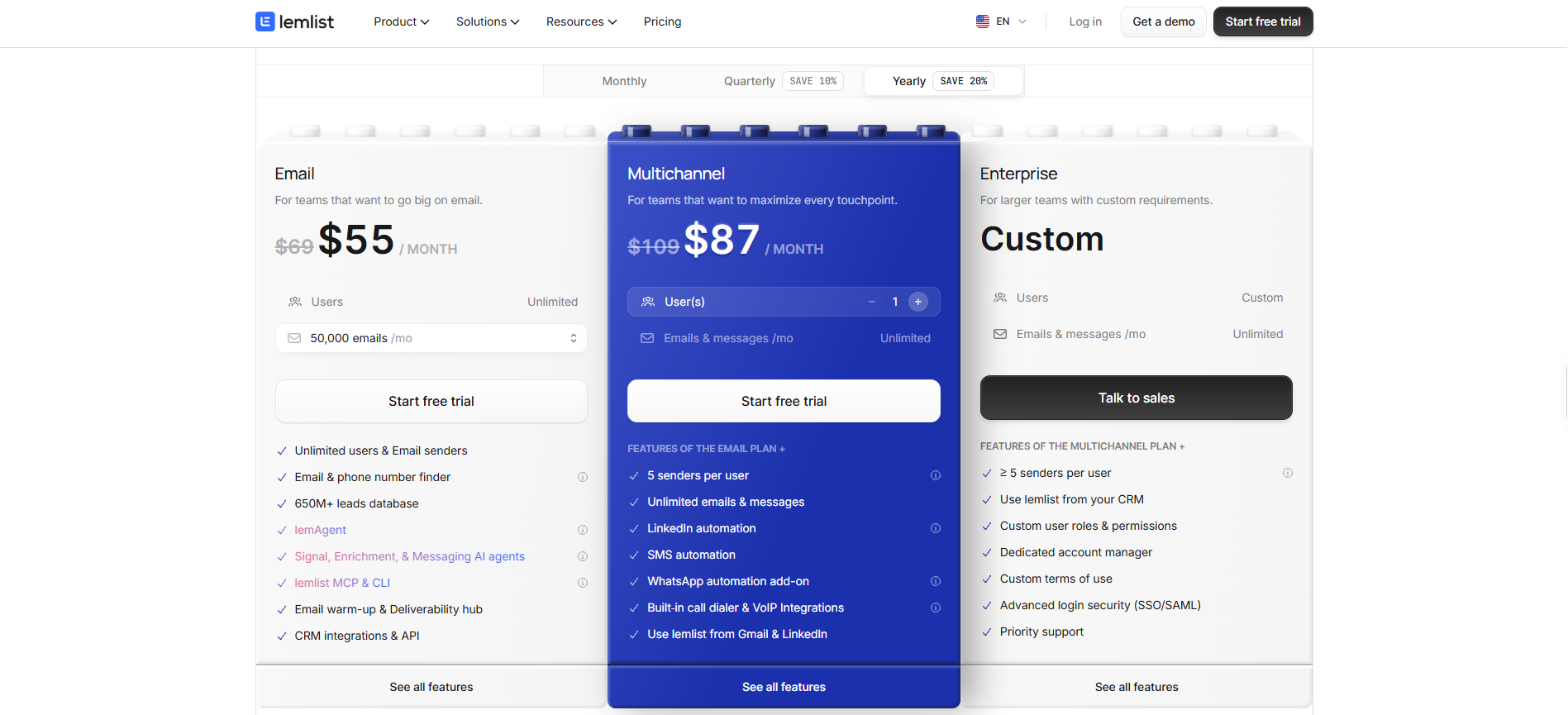
Task: Open the 50,000 emails /mo dropdown
Action: (x=431, y=338)
